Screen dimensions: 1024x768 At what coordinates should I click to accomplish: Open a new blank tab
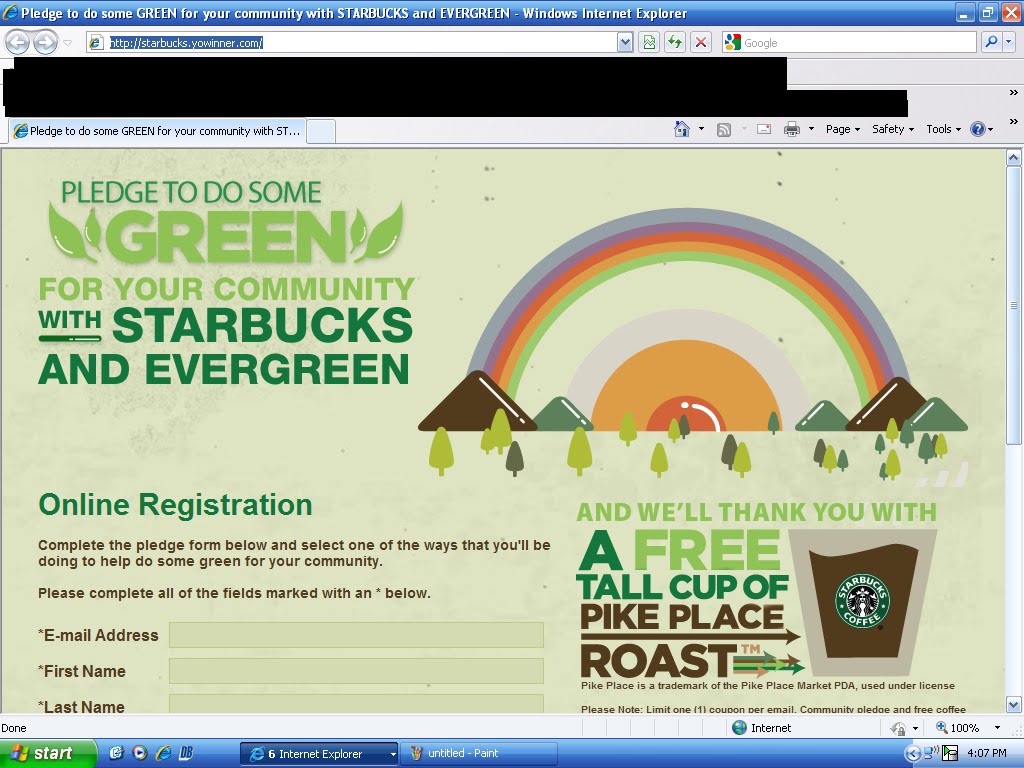(x=321, y=131)
